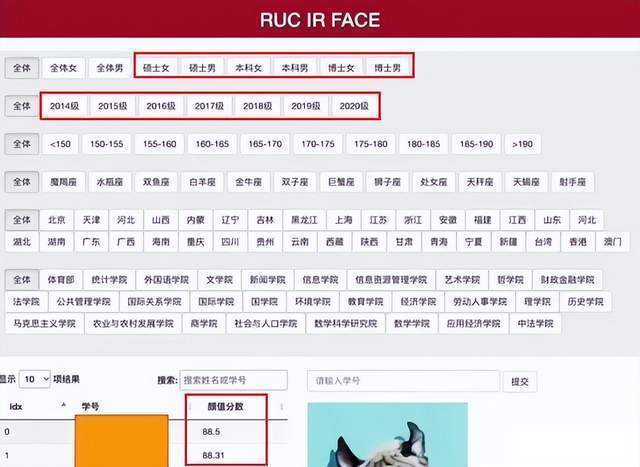This screenshot has width=640, height=467.
Task: Filter by 商学院
Action: 204,324
